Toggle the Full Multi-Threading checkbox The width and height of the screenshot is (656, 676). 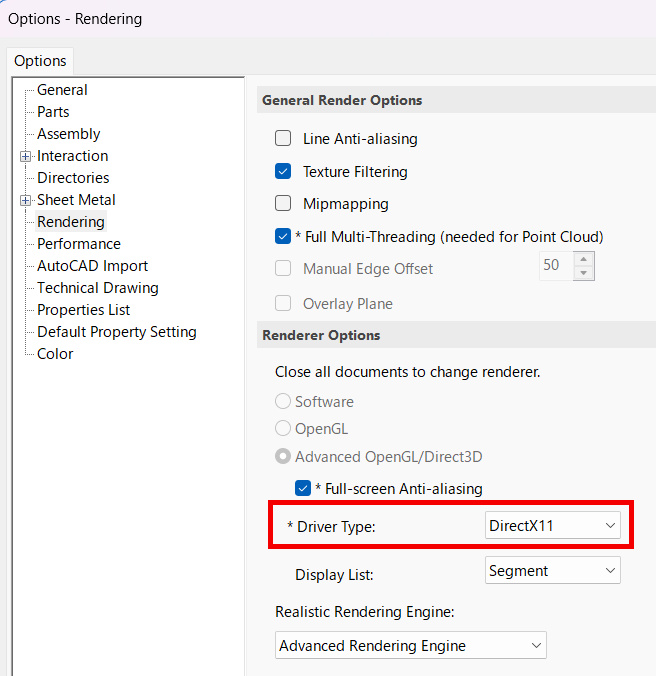tap(283, 236)
